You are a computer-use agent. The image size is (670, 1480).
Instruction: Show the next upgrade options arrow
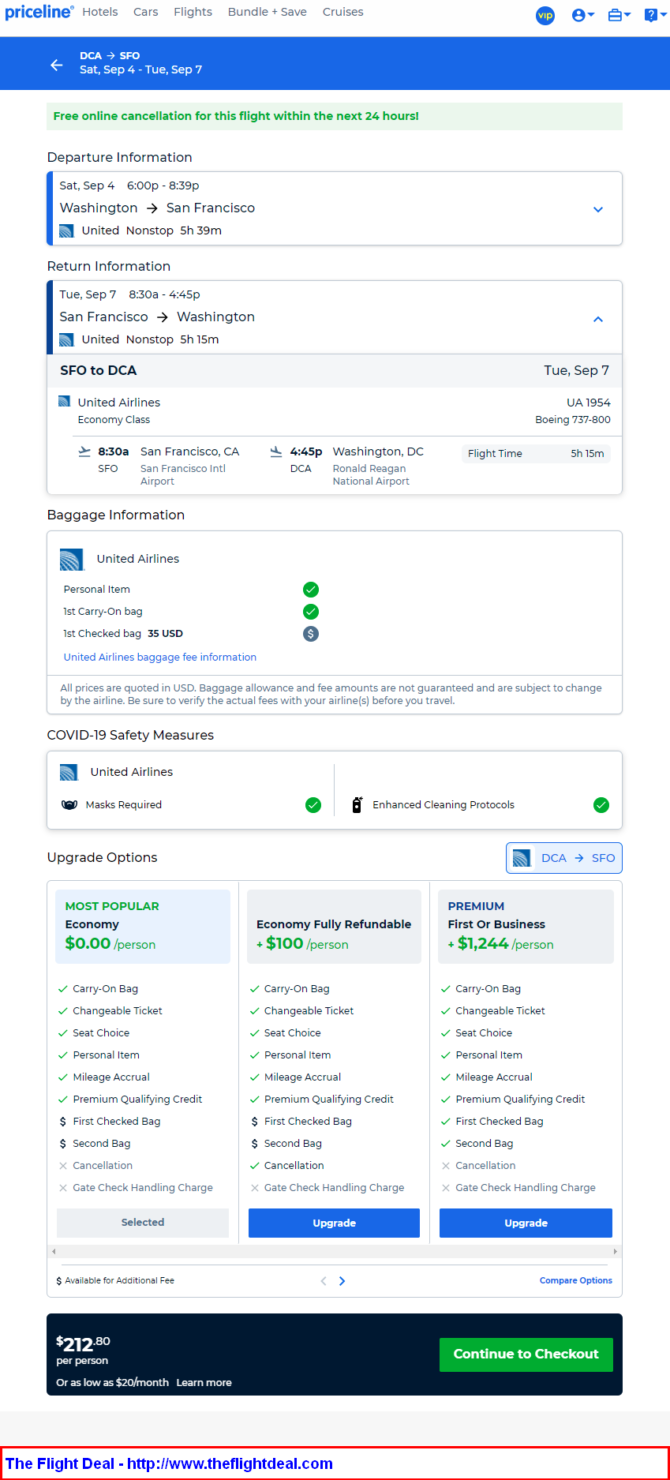(x=342, y=1281)
